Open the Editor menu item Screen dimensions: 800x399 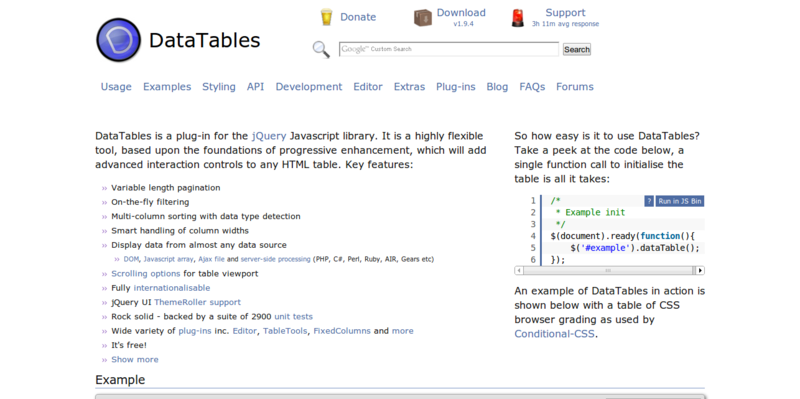(368, 87)
